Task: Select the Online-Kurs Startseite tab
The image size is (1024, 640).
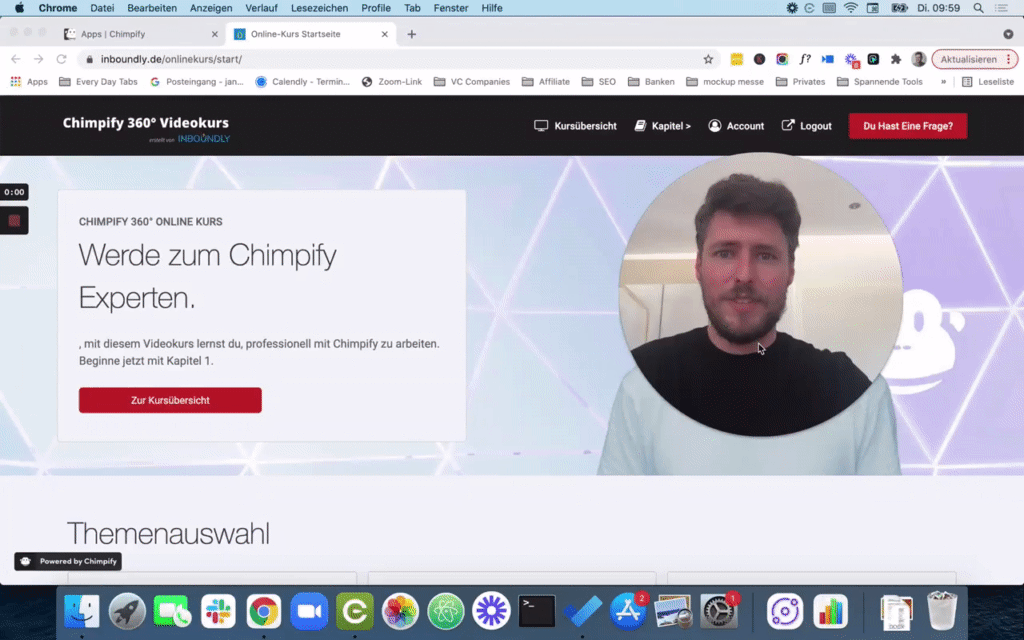Action: click(310, 34)
